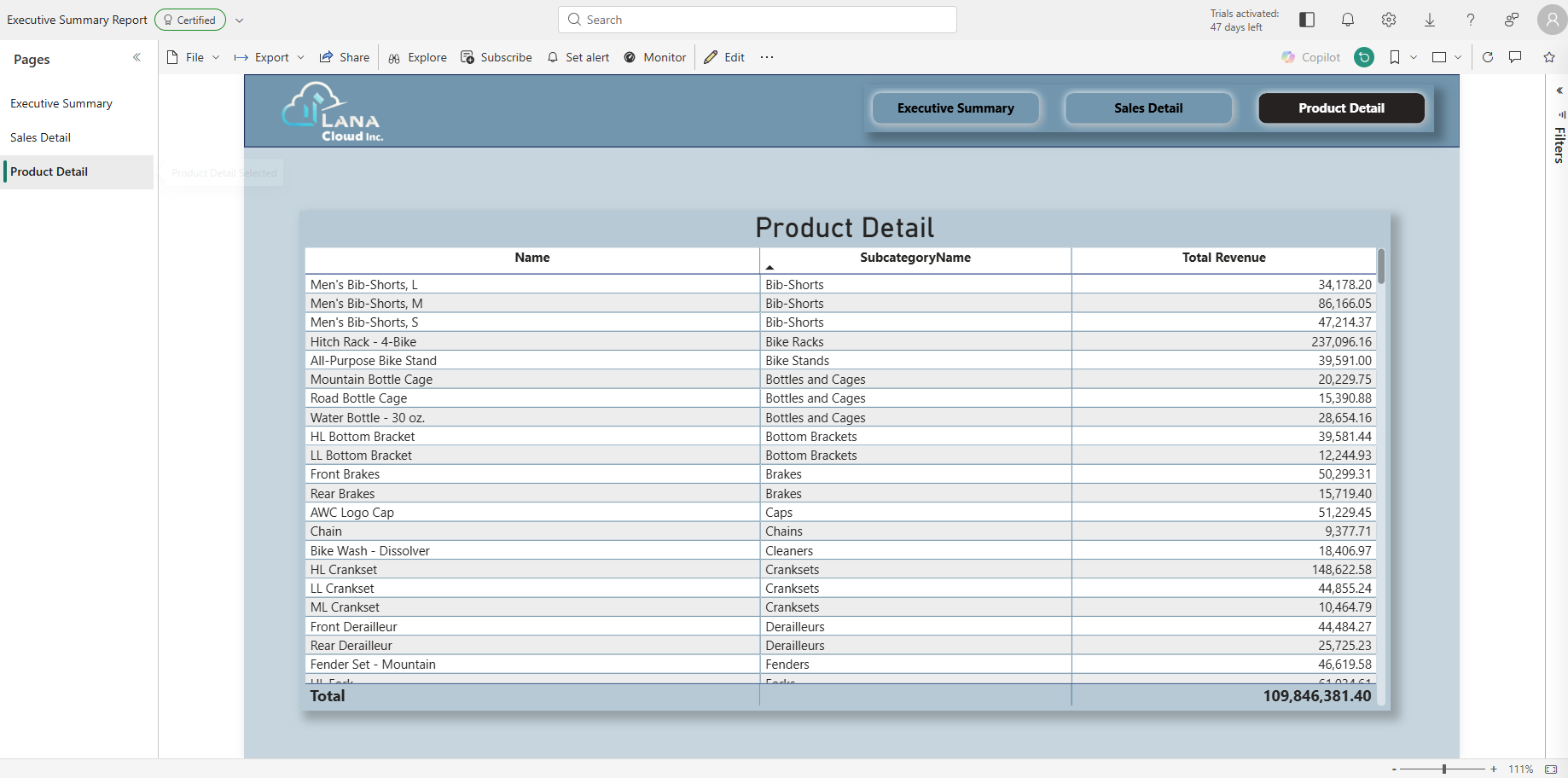The image size is (1568, 778).
Task: Click the total 109,846,381.40 value
Action: coord(1317,696)
